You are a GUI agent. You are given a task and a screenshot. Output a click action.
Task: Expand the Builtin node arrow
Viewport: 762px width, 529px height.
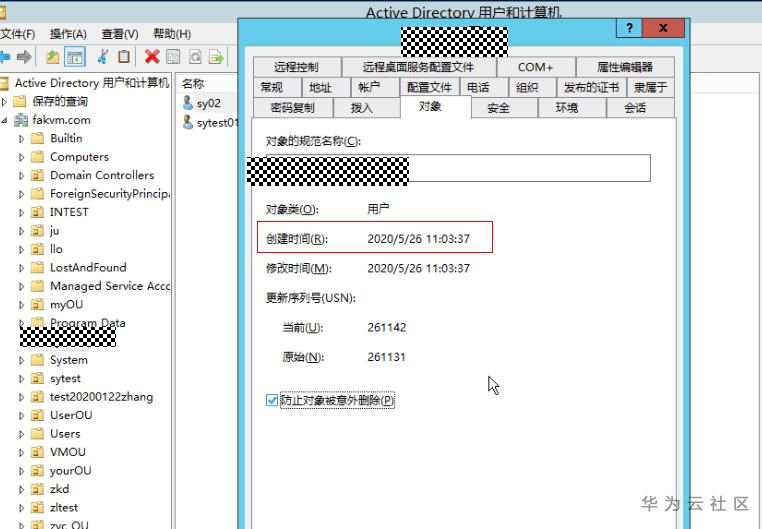pyautogui.click(x=21, y=138)
